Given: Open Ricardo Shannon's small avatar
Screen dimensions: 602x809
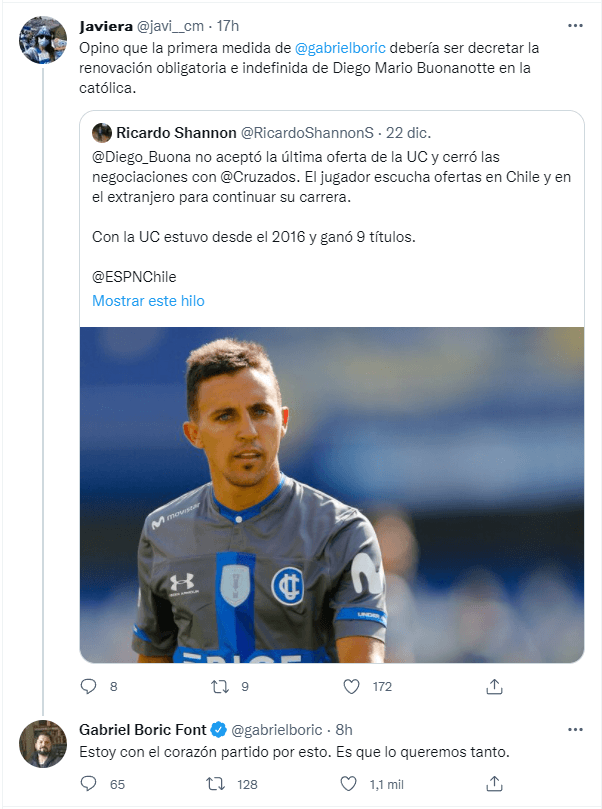Looking at the screenshot, I should pyautogui.click(x=102, y=133).
